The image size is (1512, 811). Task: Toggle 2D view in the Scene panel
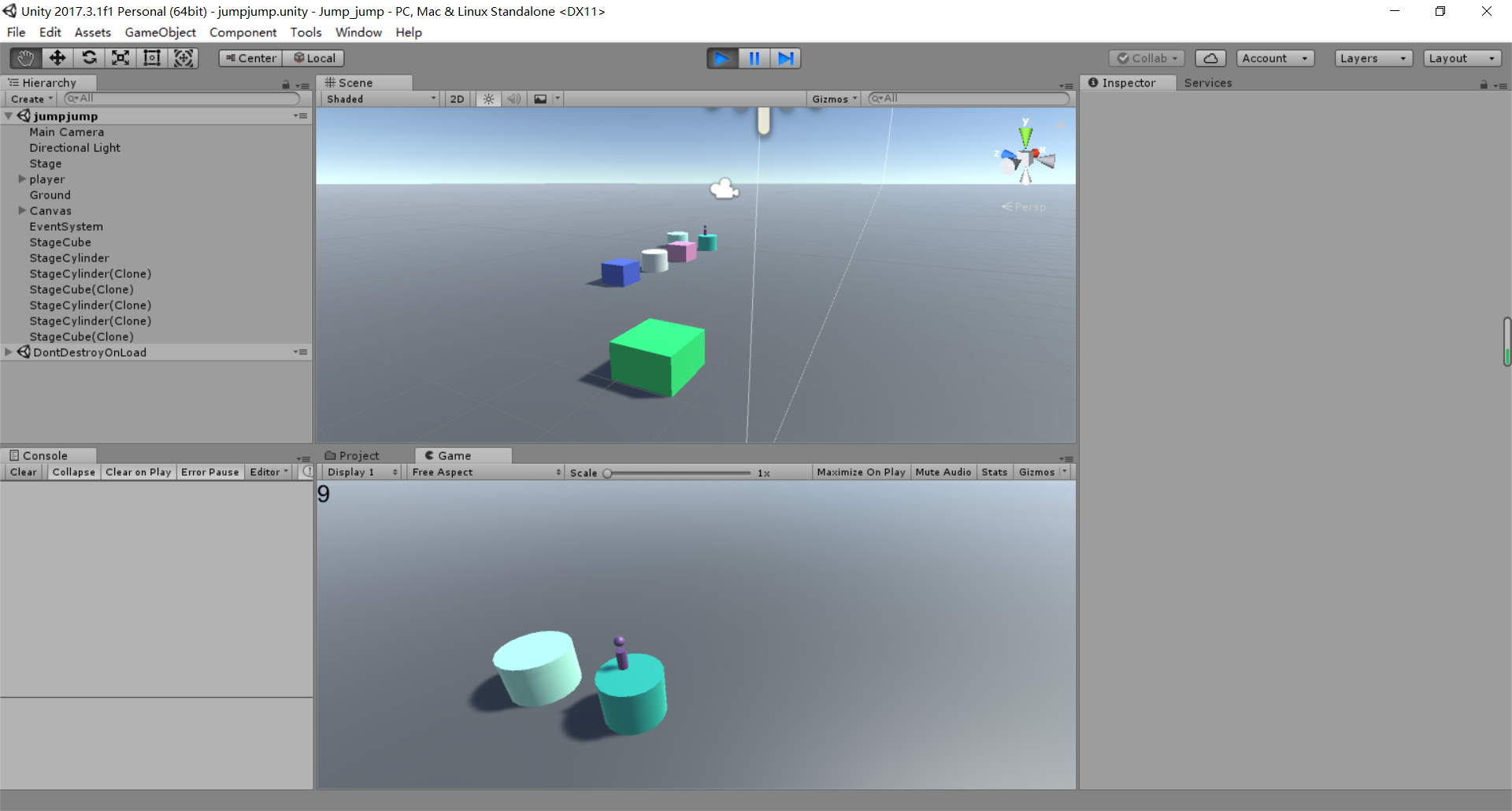point(457,98)
